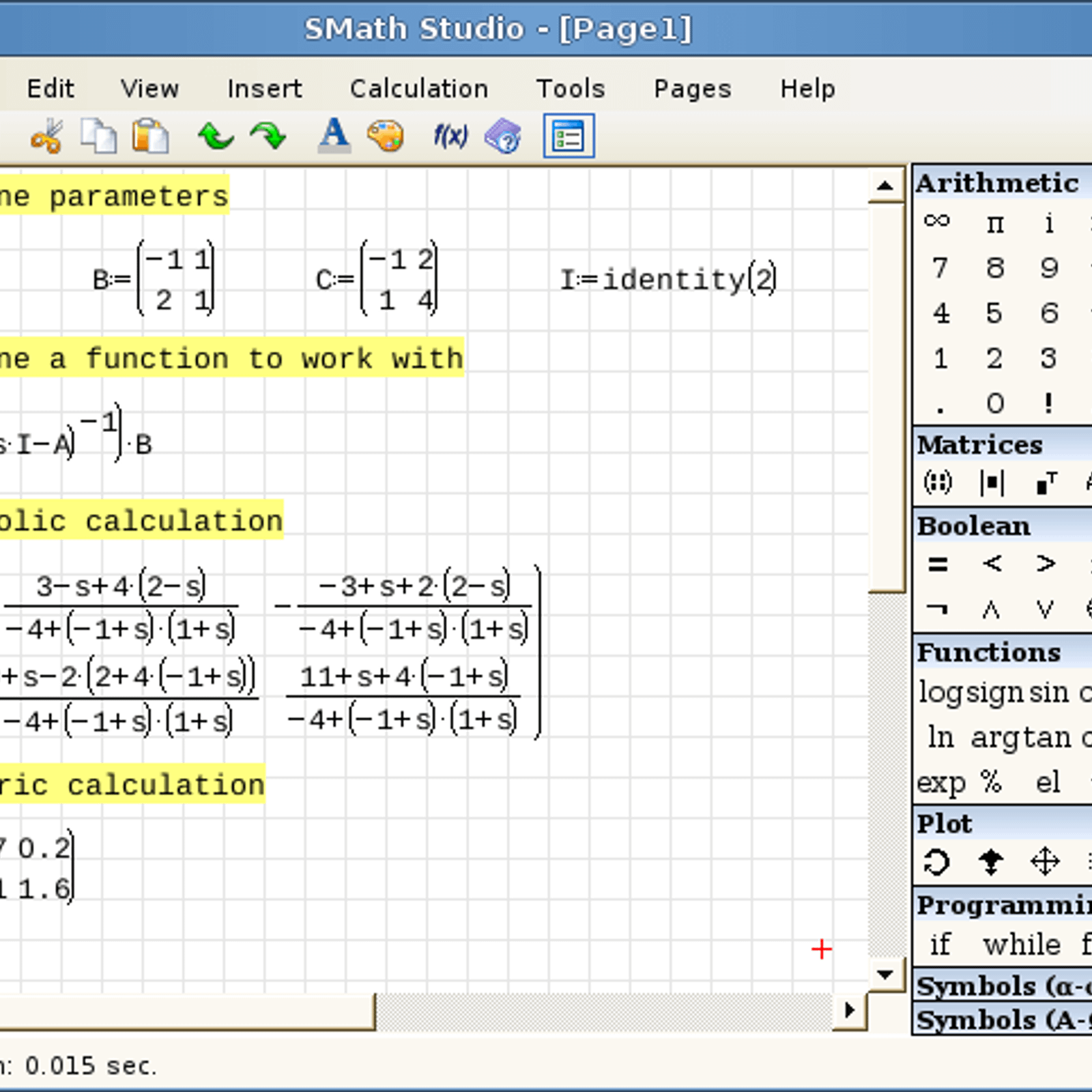This screenshot has height=1092, width=1092.
Task: Collapse the Programming panel header
Action: pos(1003,906)
